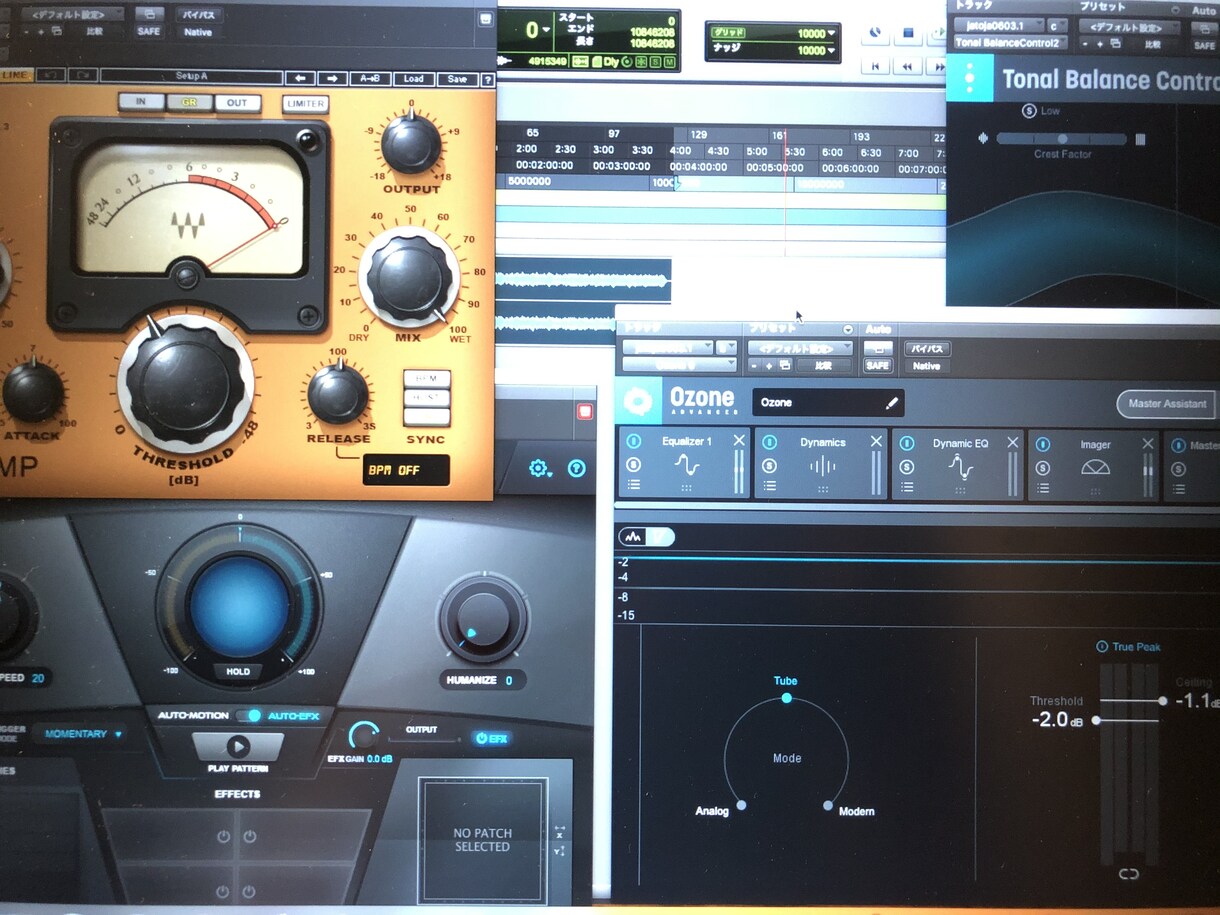Open the settings gear in the lower plugin

540,468
